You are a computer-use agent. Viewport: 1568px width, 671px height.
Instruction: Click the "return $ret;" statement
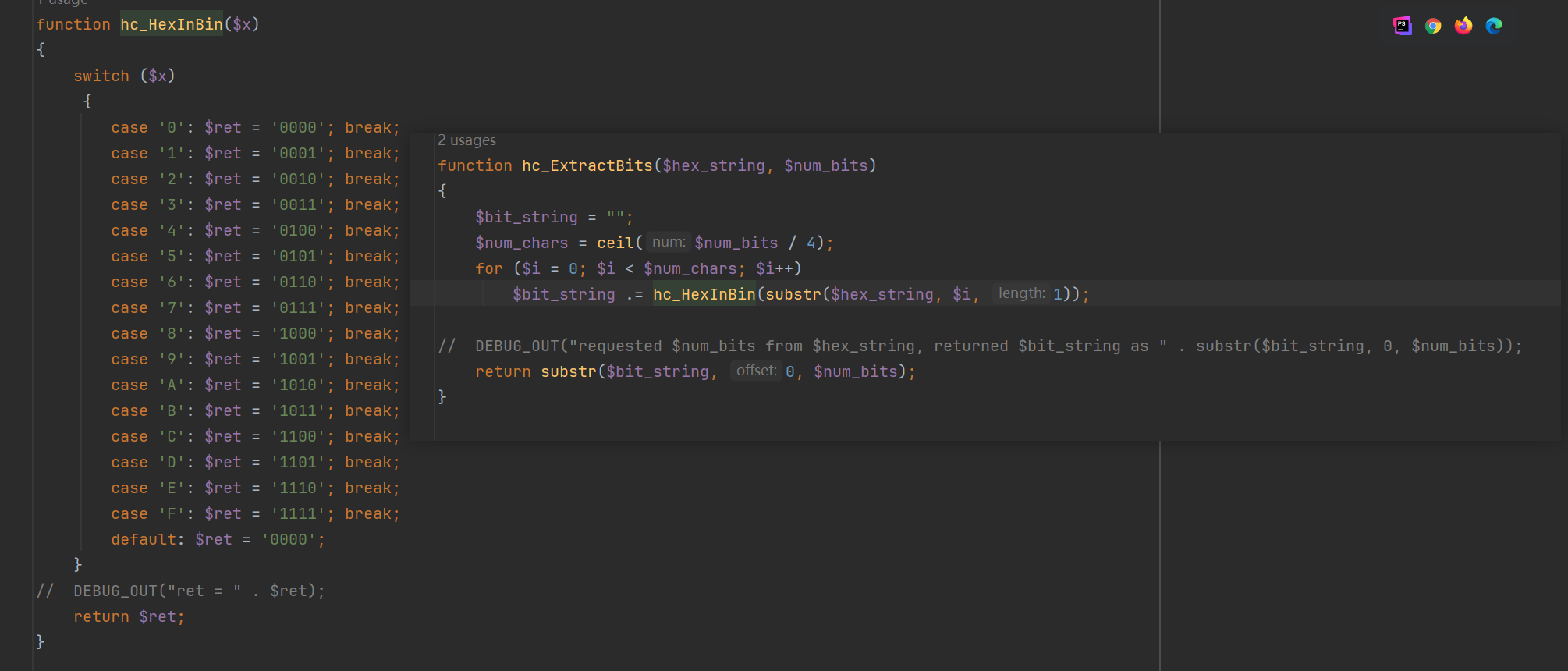[129, 616]
